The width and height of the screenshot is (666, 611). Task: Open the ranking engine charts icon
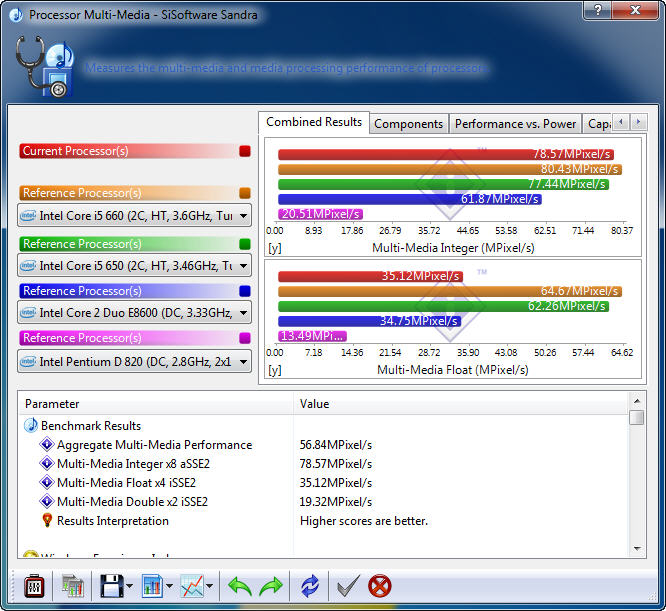pos(73,586)
